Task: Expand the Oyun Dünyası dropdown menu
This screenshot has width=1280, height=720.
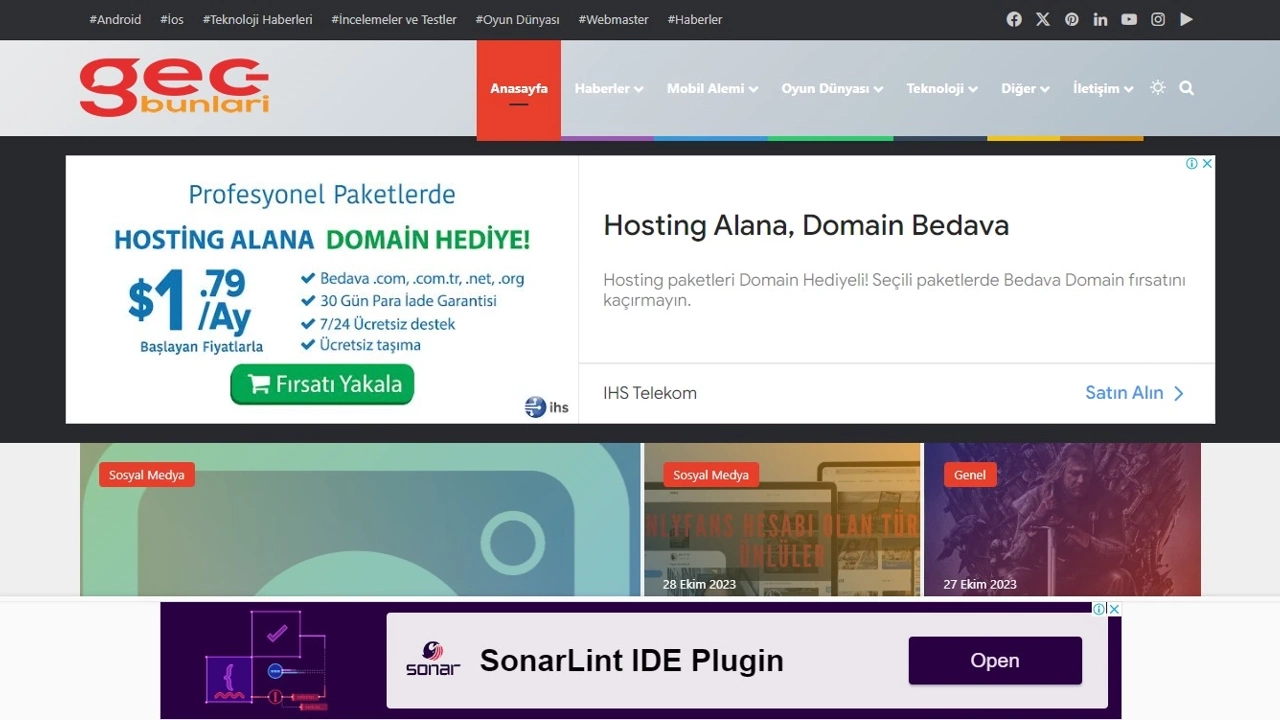Action: pos(832,88)
